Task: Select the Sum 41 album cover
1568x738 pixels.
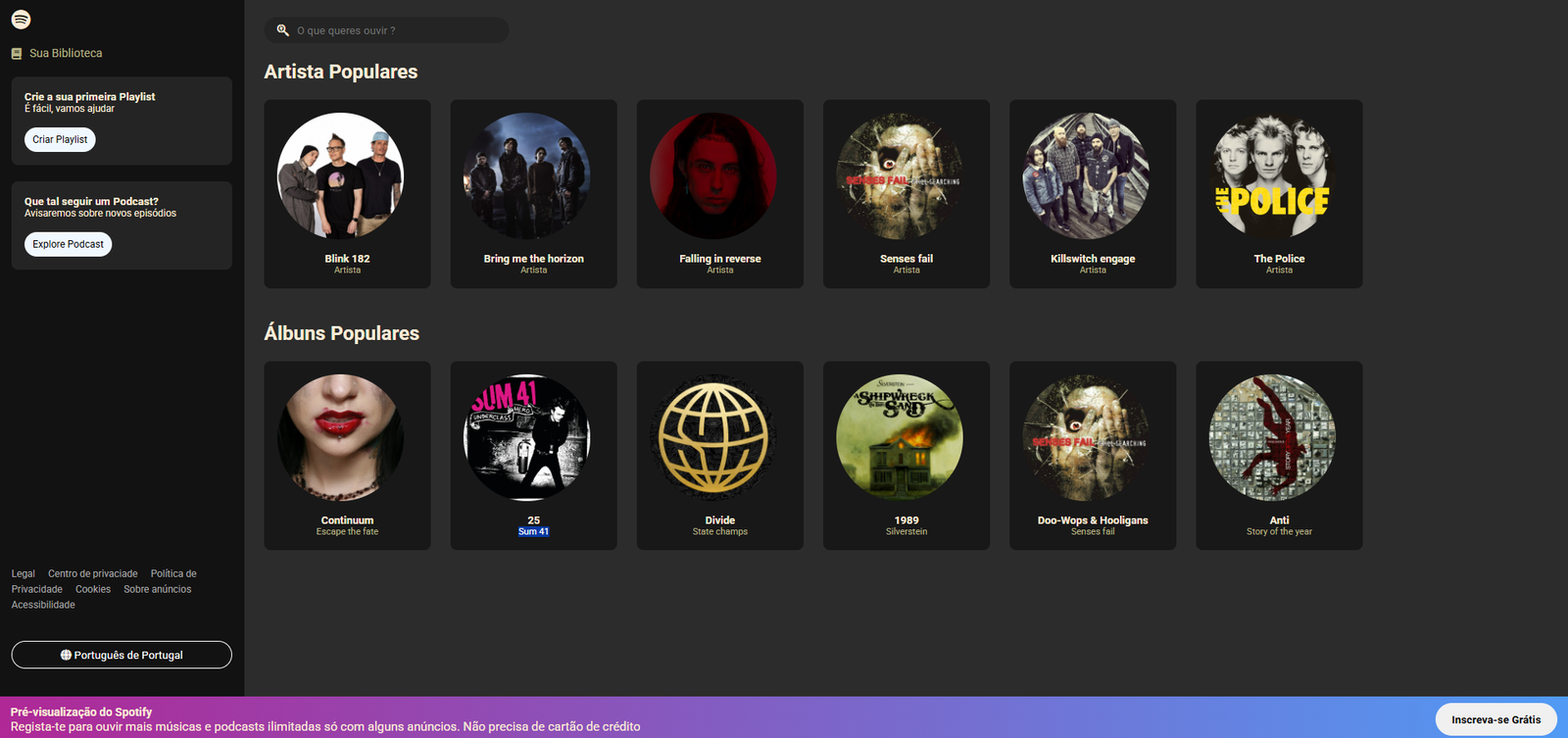Action: coord(526,438)
